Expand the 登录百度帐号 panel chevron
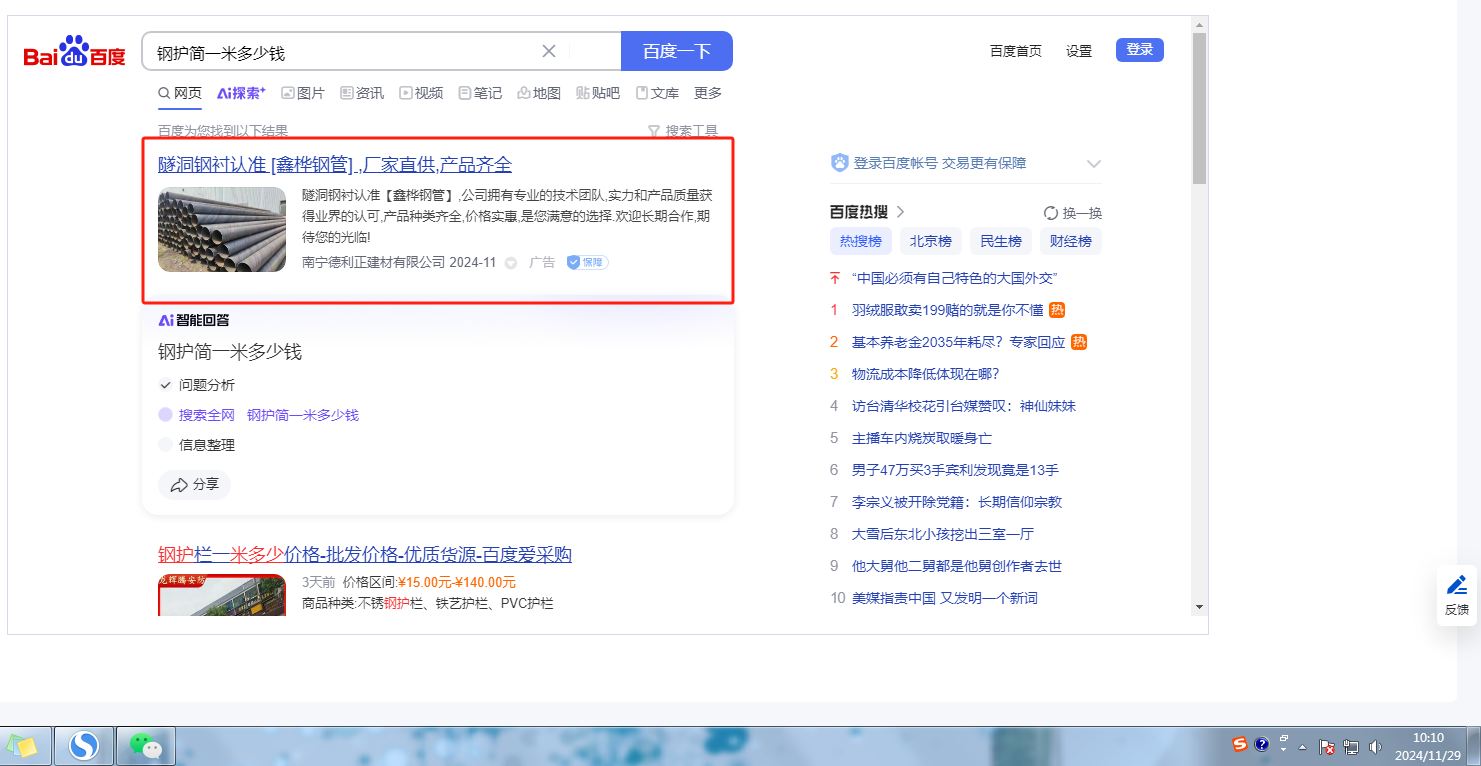 click(x=1093, y=164)
